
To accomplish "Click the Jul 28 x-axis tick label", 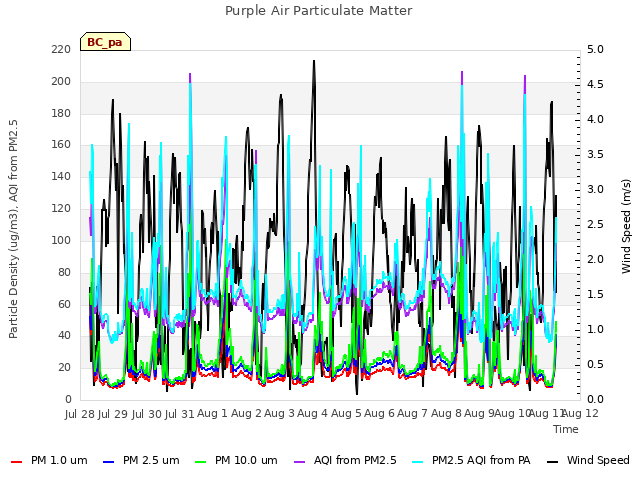I will pyautogui.click(x=80, y=414).
